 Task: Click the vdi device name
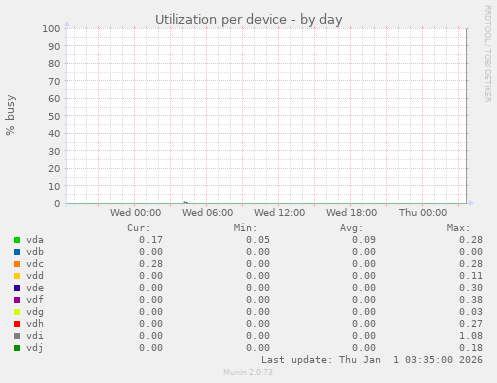35,336
